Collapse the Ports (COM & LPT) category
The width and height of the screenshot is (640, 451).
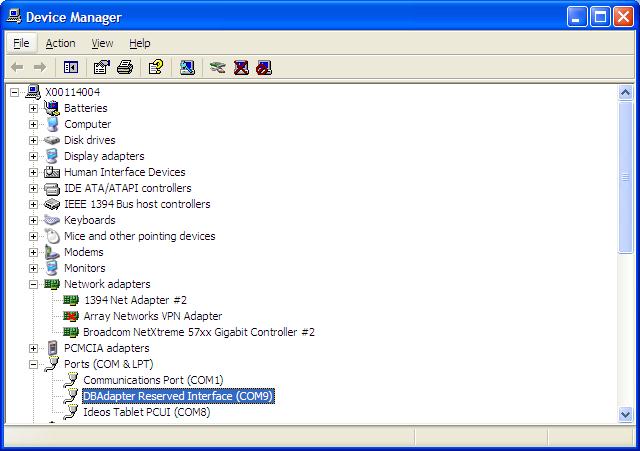[33, 364]
